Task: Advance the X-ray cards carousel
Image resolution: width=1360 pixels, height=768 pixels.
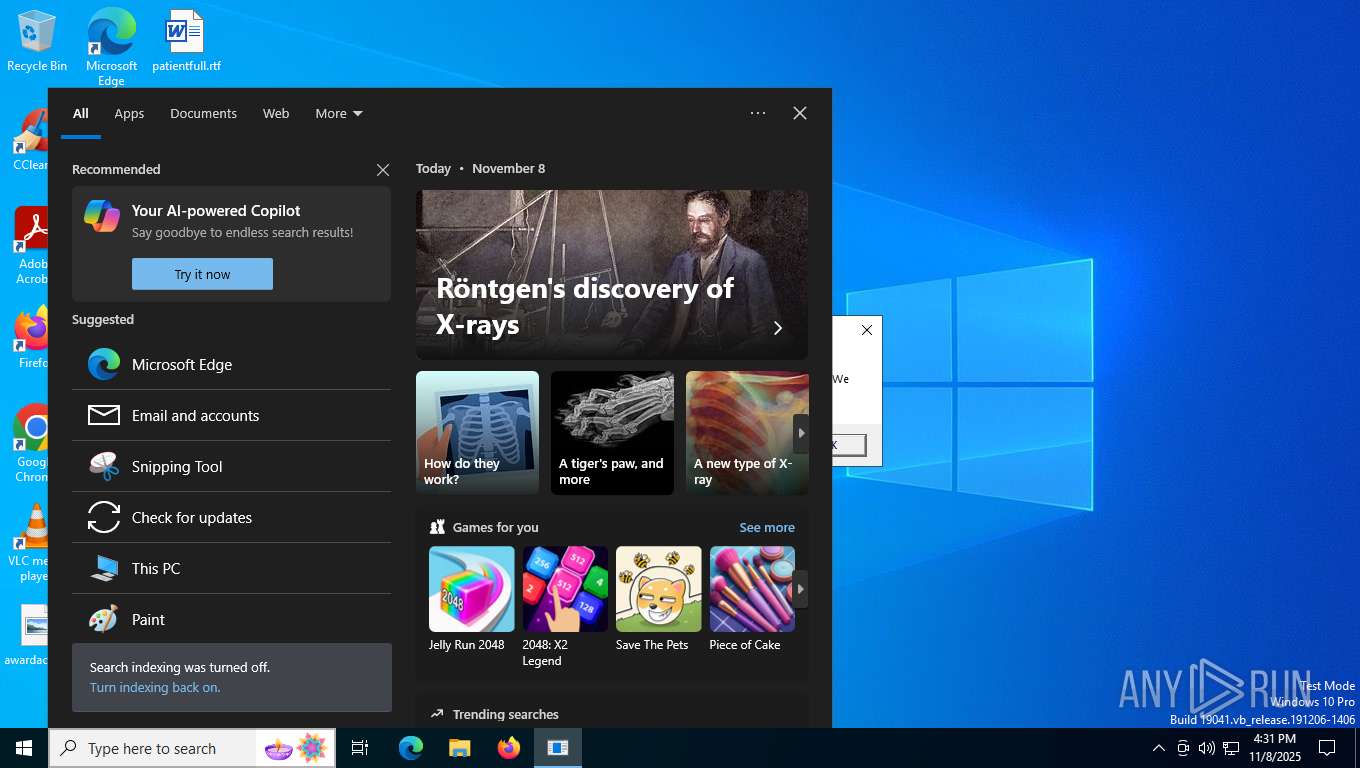Action: click(801, 433)
